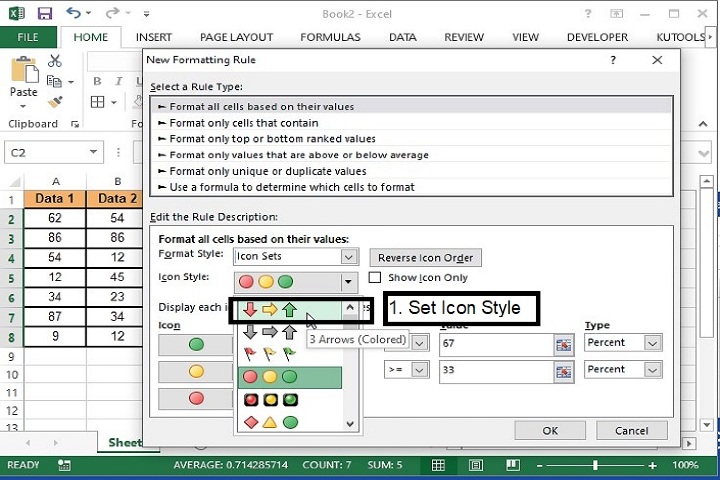Edit the Value field containing 33

pyautogui.click(x=496, y=370)
